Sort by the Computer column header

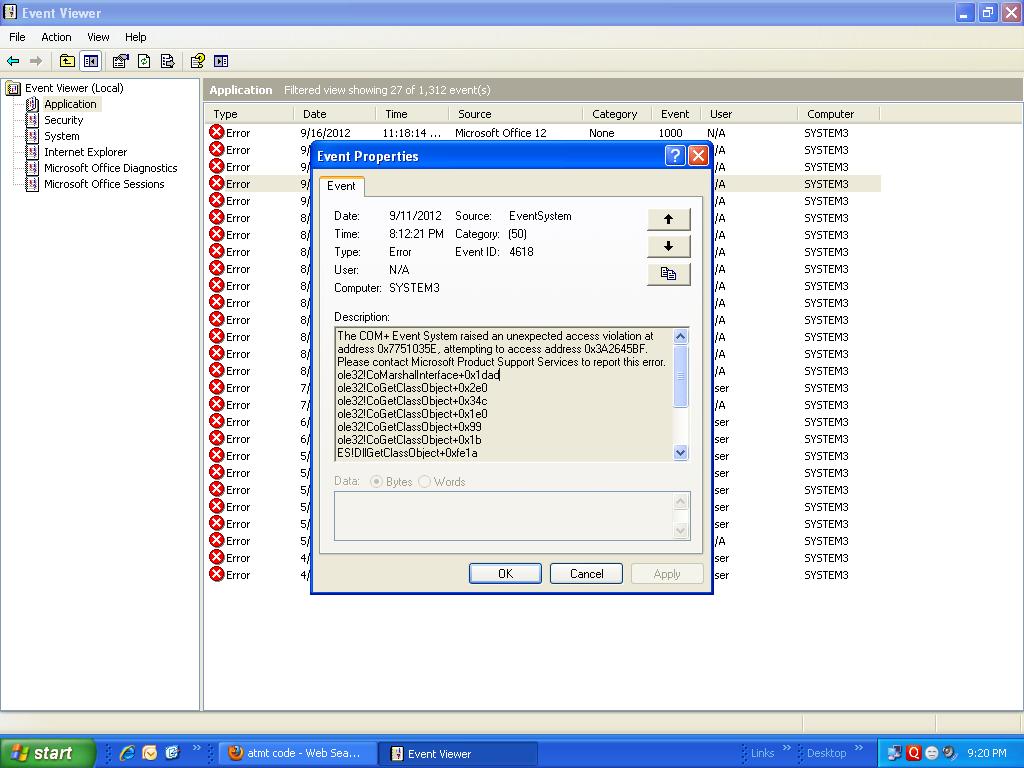tap(839, 114)
